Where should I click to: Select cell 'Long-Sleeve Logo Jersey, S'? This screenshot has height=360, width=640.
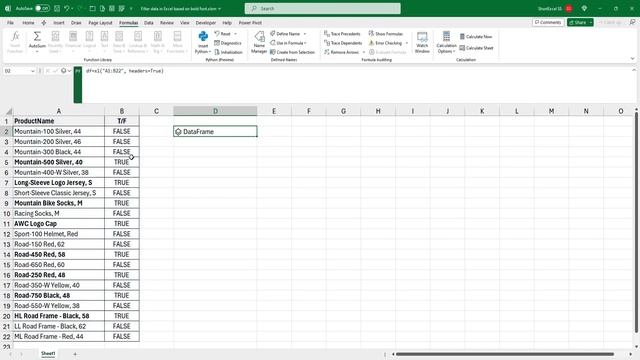click(58, 182)
